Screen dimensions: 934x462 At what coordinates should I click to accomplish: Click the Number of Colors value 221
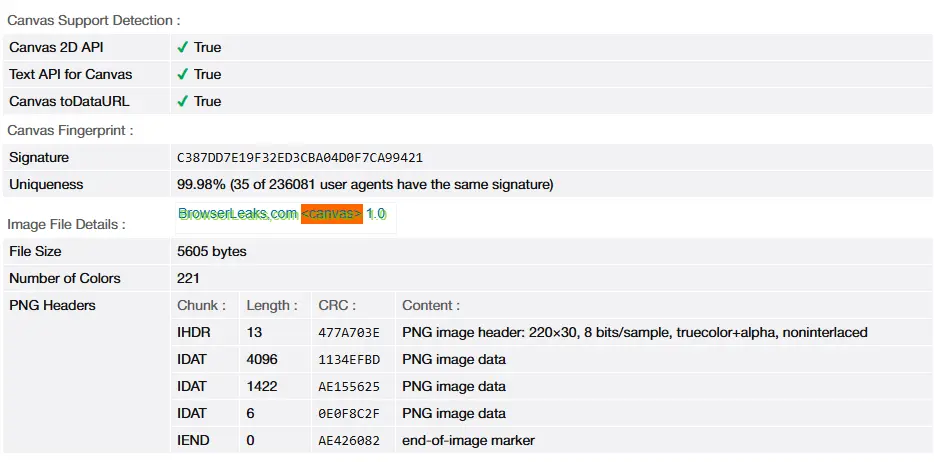coord(188,278)
